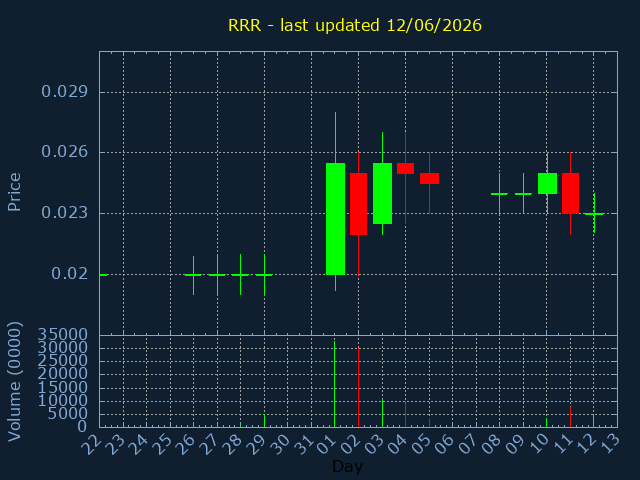Viewport: 640px width, 480px height.
Task: Click the day label 31 on the x-axis
Action: pos(303,444)
